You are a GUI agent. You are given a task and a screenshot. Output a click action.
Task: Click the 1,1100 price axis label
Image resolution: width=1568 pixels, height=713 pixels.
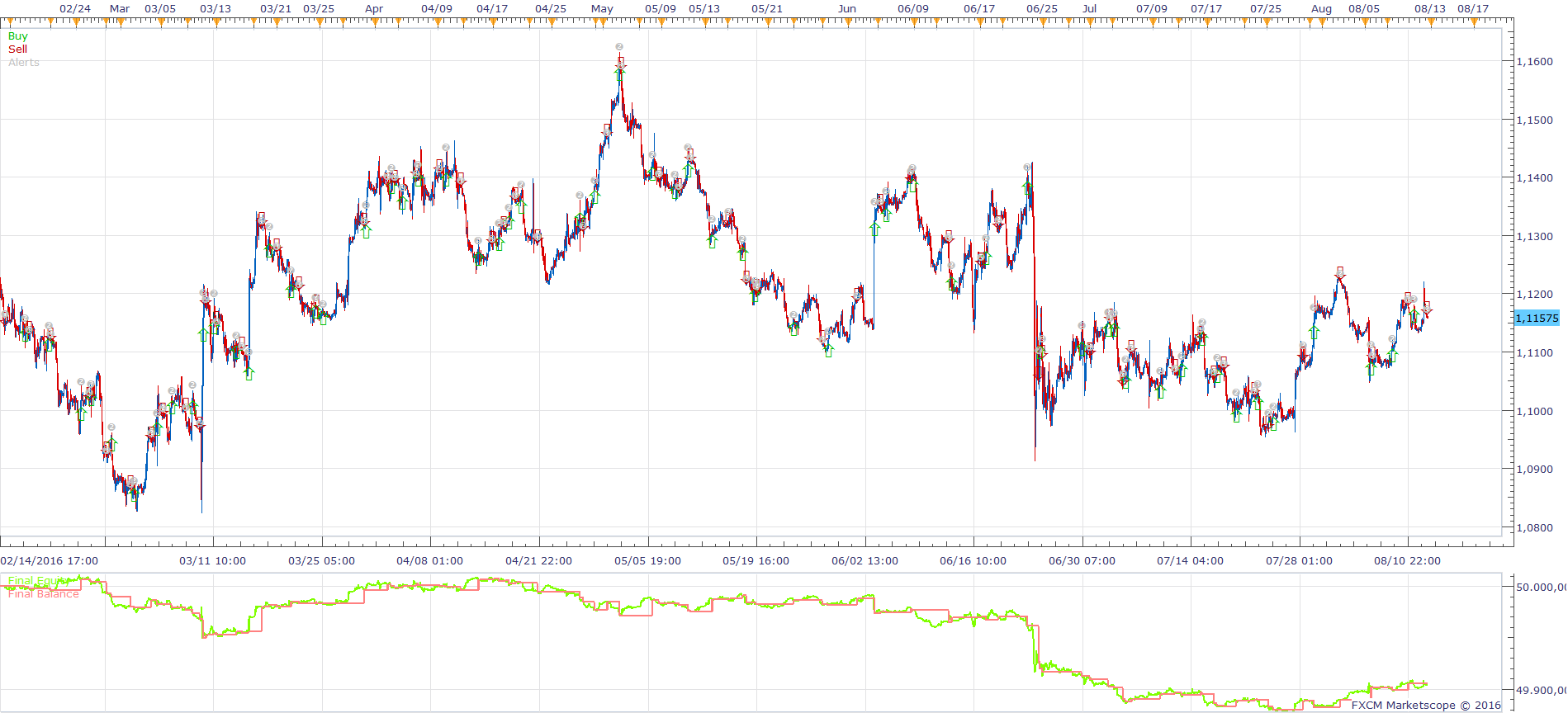[1535, 353]
